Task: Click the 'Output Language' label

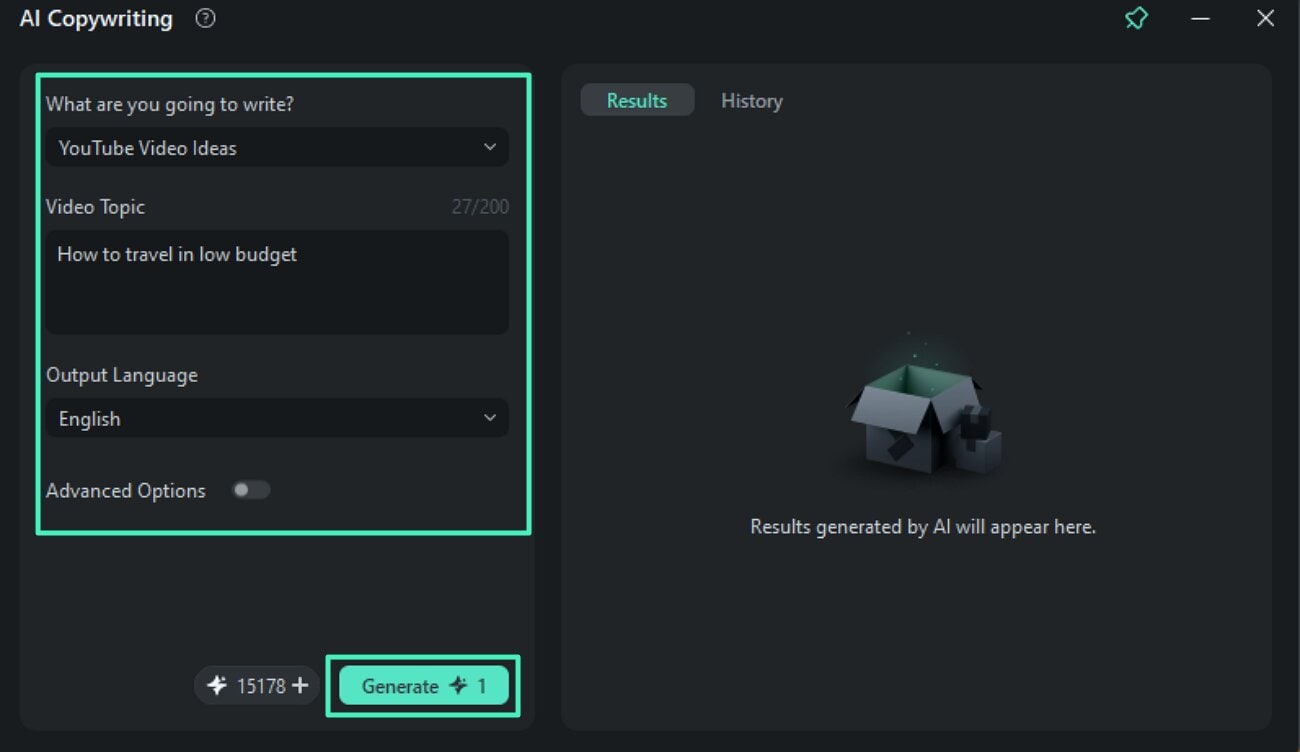Action: (x=122, y=375)
